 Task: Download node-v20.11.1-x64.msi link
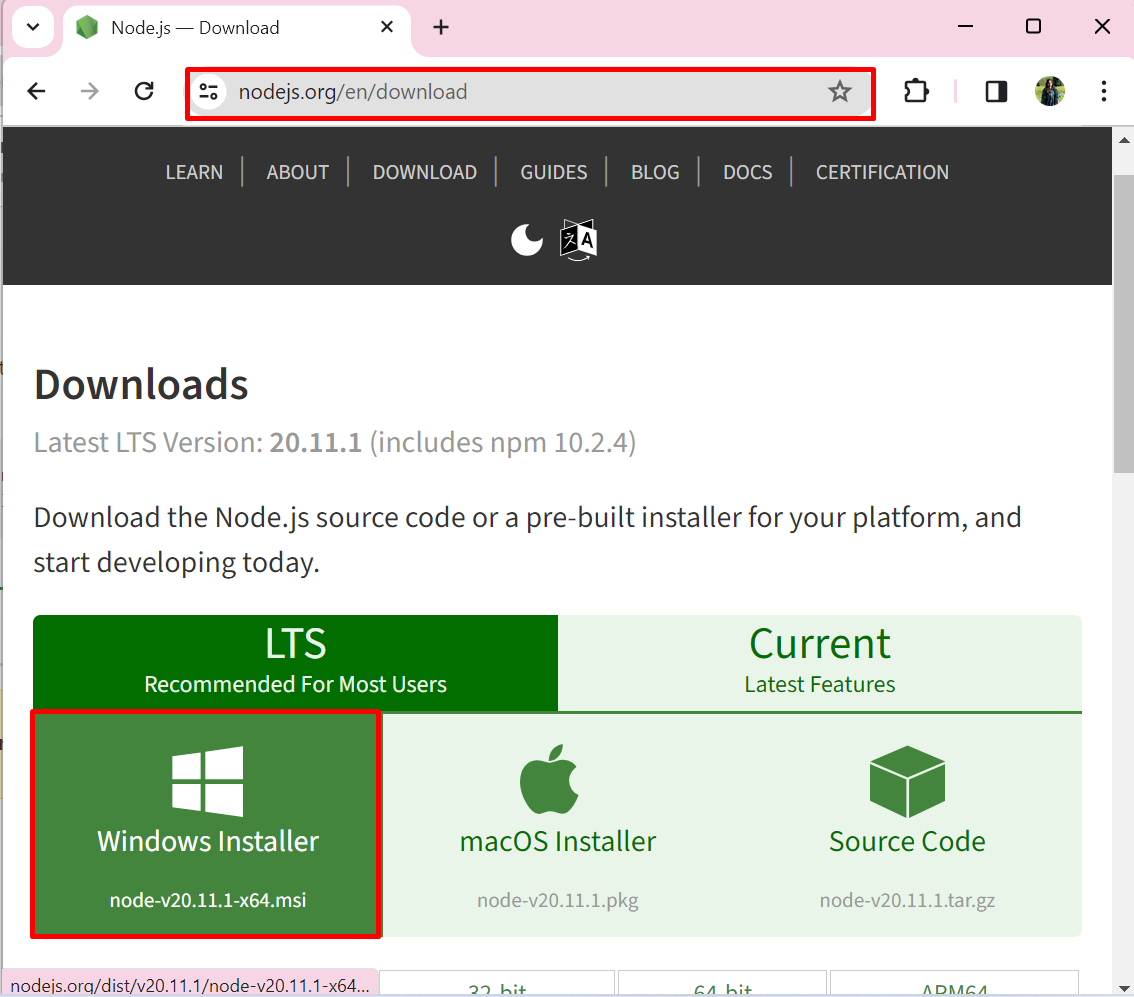[x=208, y=900]
